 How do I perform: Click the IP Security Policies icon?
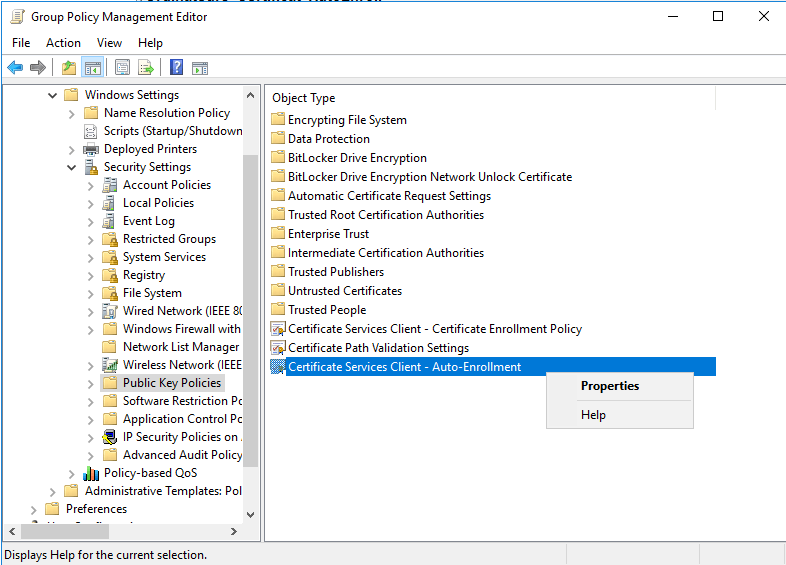109,437
